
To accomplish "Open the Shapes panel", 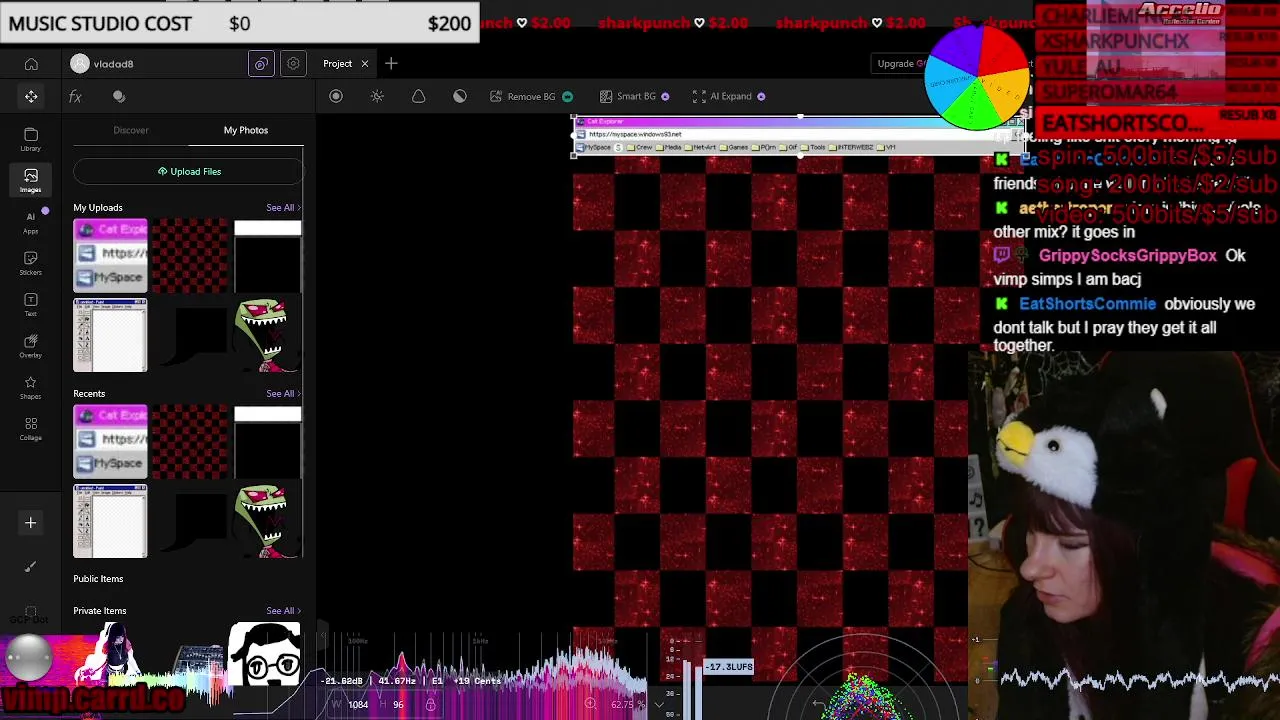I will pyautogui.click(x=31, y=387).
